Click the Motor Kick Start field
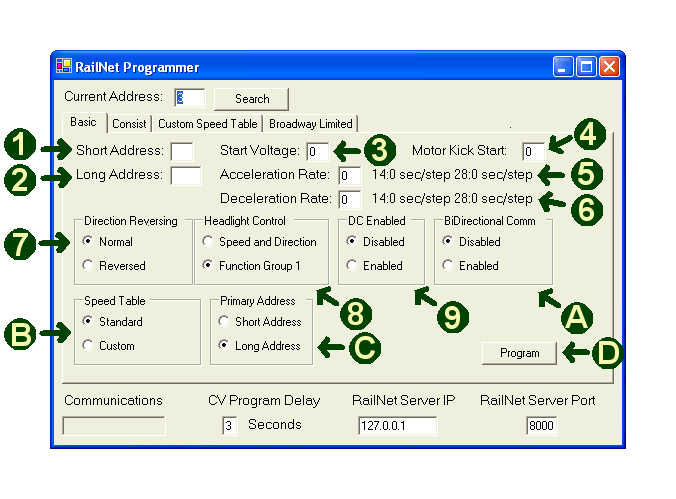The width and height of the screenshot is (676, 499). coord(533,151)
